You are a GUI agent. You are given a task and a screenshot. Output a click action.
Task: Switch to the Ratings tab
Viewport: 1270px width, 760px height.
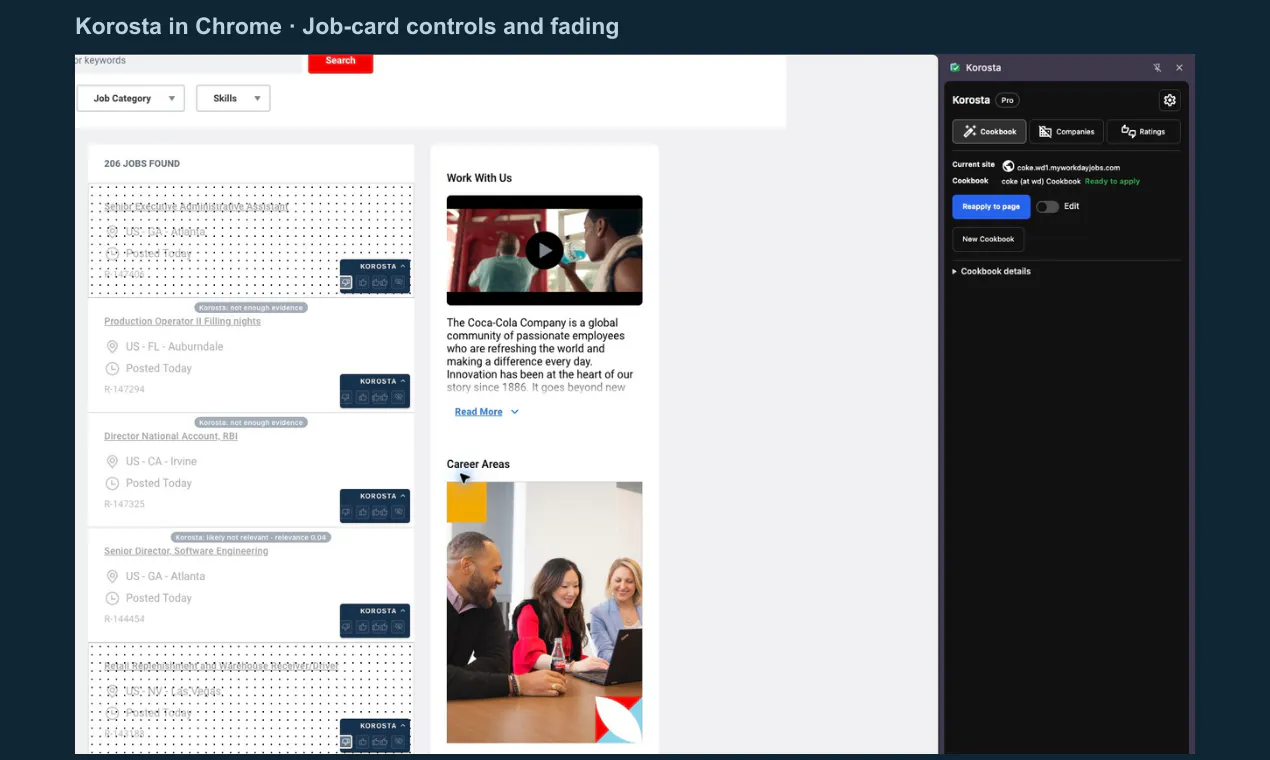pos(1143,131)
